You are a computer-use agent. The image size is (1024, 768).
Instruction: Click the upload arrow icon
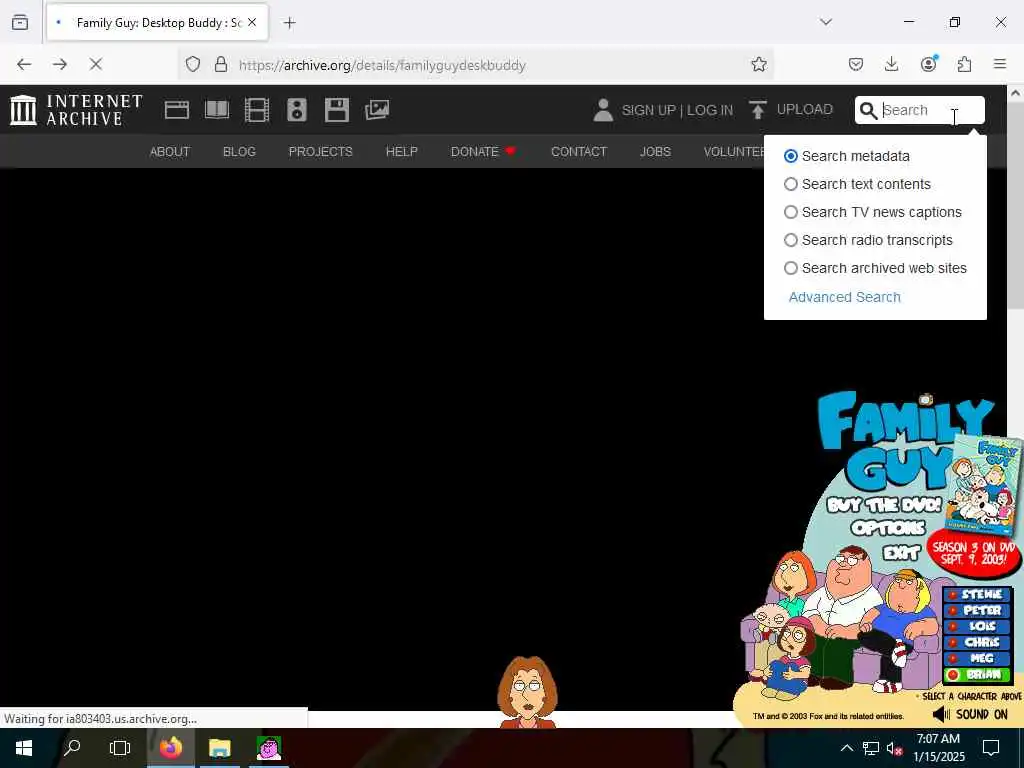758,110
